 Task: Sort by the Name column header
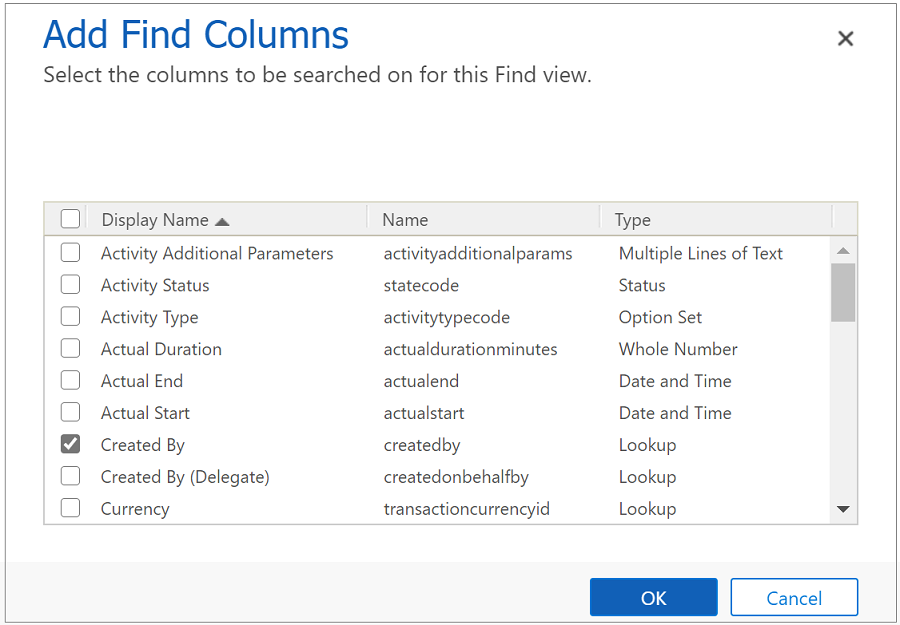point(405,220)
